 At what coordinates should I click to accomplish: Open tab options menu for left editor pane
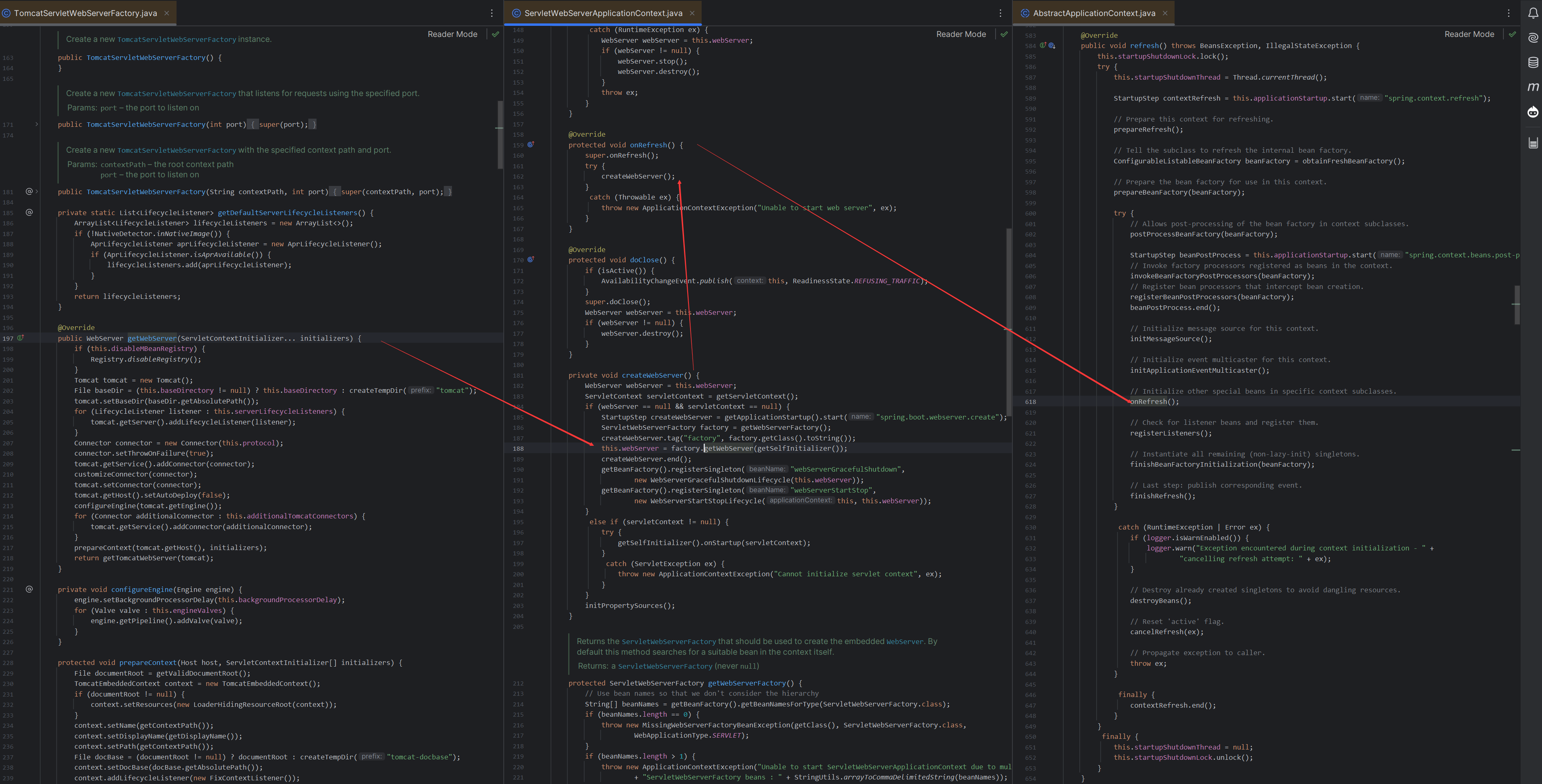[x=492, y=13]
